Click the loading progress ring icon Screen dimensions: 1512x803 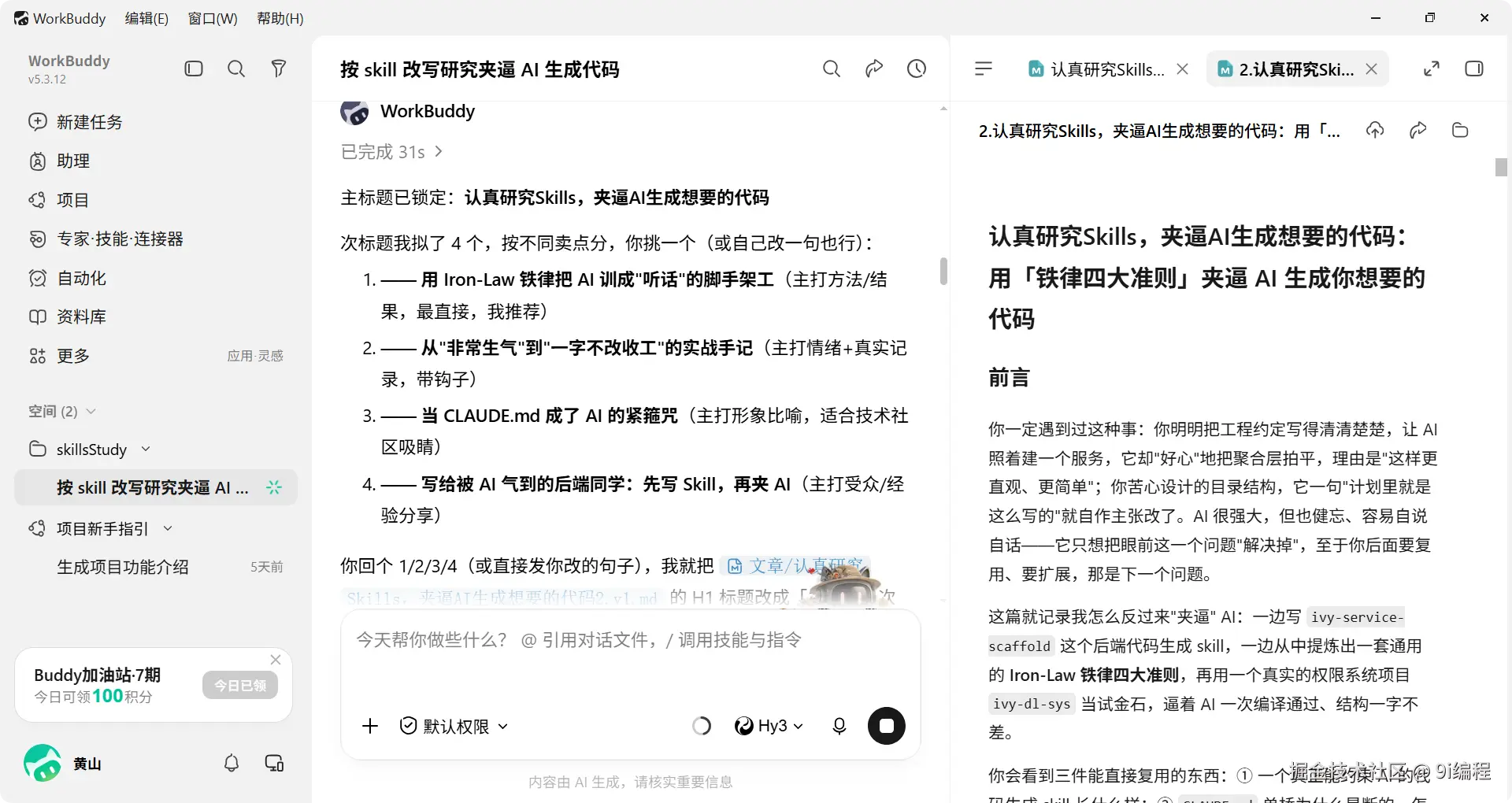702,726
